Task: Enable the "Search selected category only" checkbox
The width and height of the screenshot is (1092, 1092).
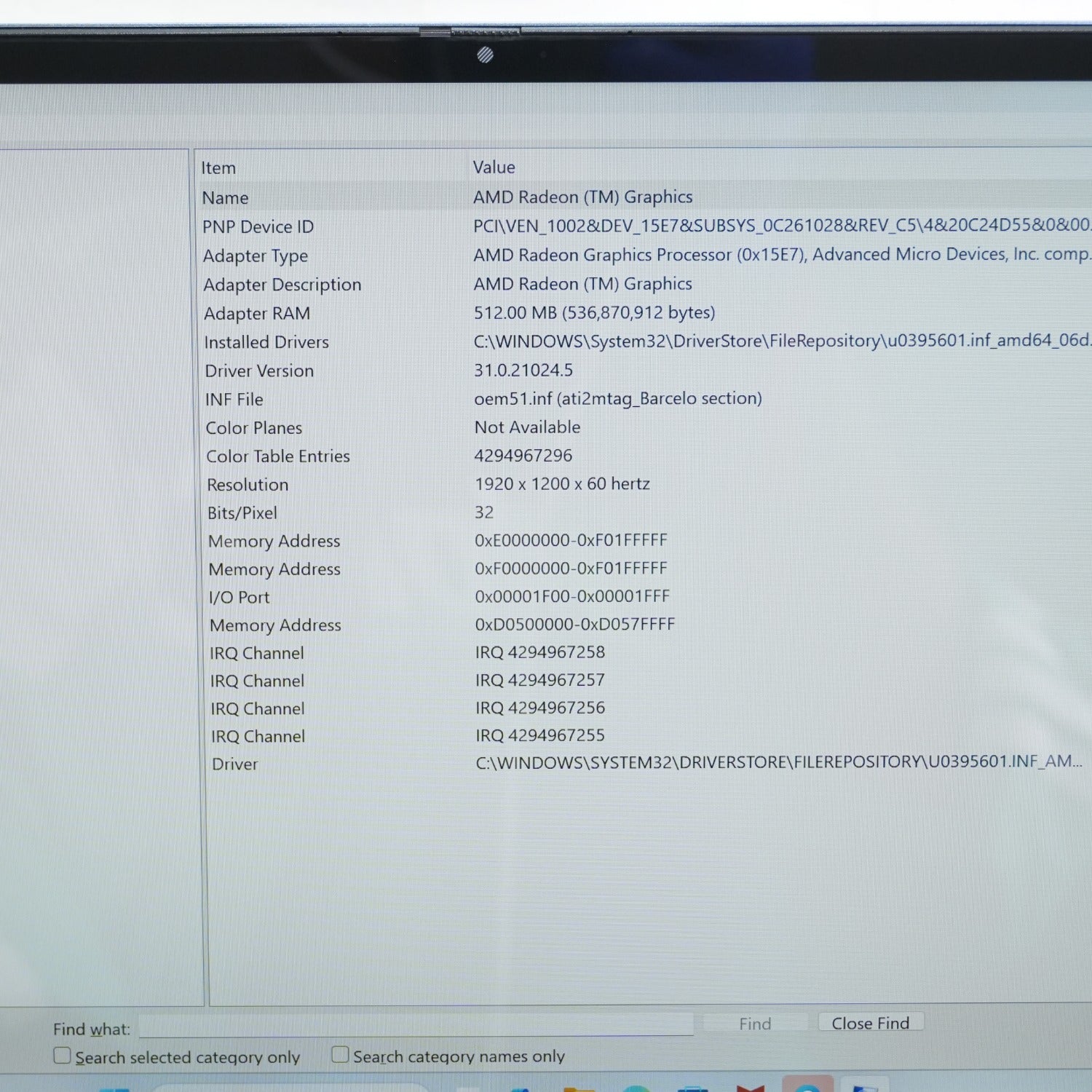Action: (x=63, y=1056)
